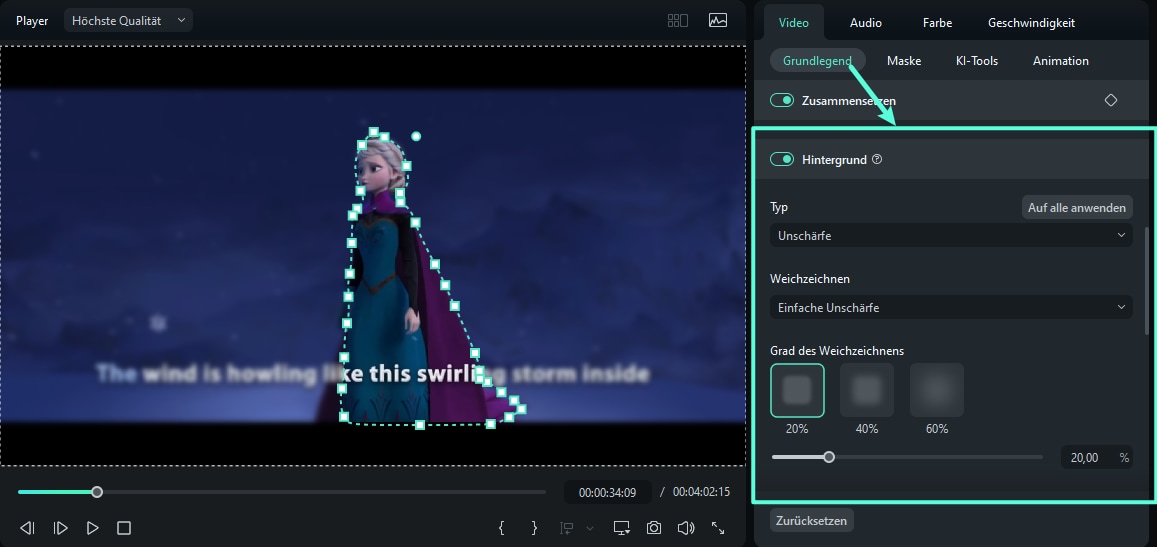Image resolution: width=1157 pixels, height=547 pixels.
Task: Click the Grad des Weichzeichnens label
Action: coord(837,351)
